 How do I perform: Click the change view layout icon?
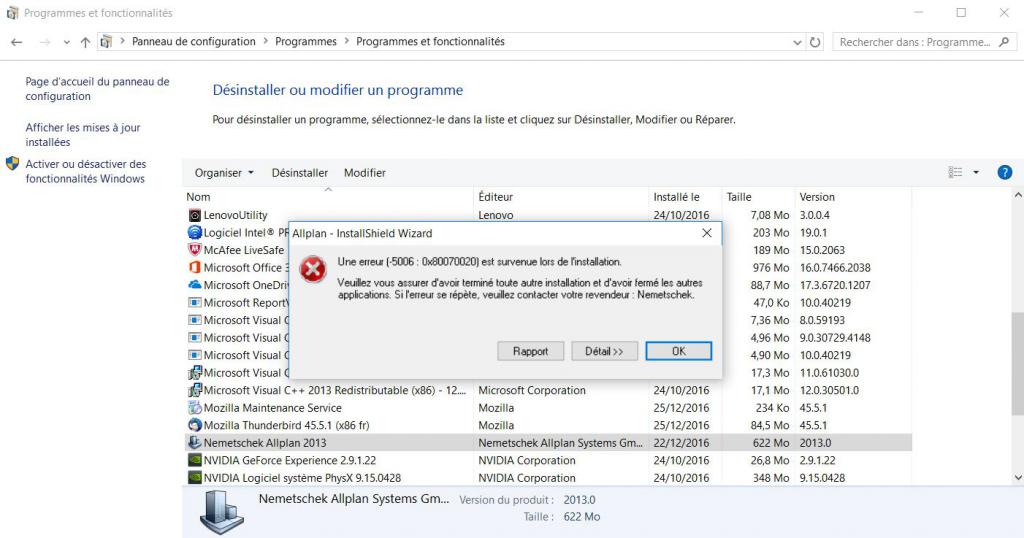pyautogui.click(x=955, y=172)
